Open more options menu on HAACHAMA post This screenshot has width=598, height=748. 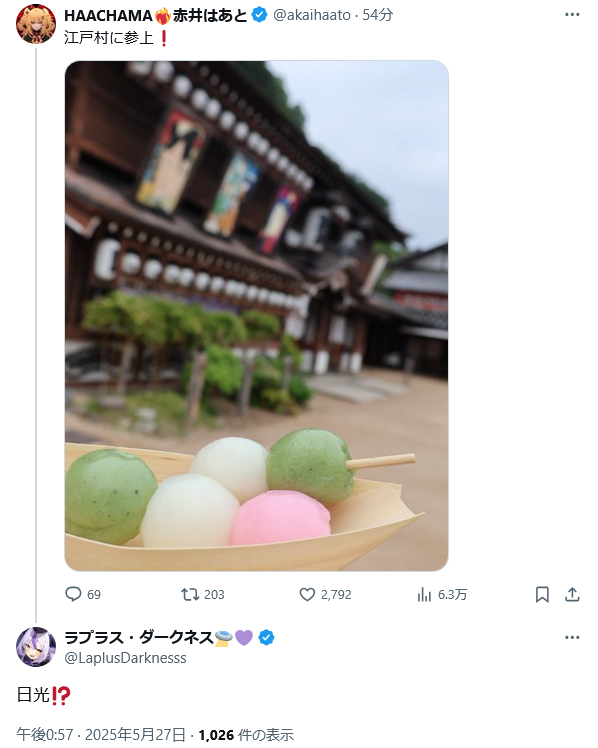tap(572, 15)
